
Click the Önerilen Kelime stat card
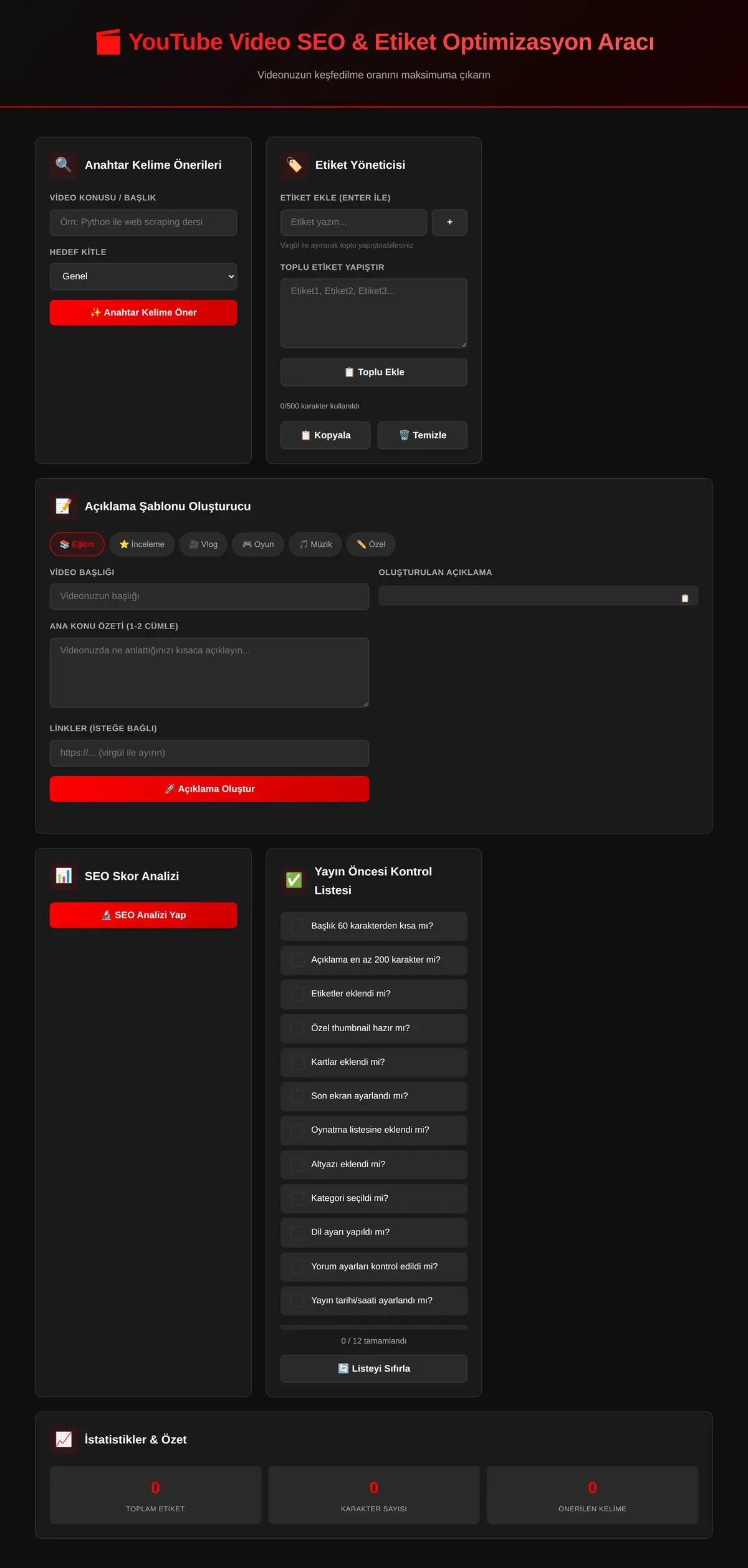[592, 1495]
